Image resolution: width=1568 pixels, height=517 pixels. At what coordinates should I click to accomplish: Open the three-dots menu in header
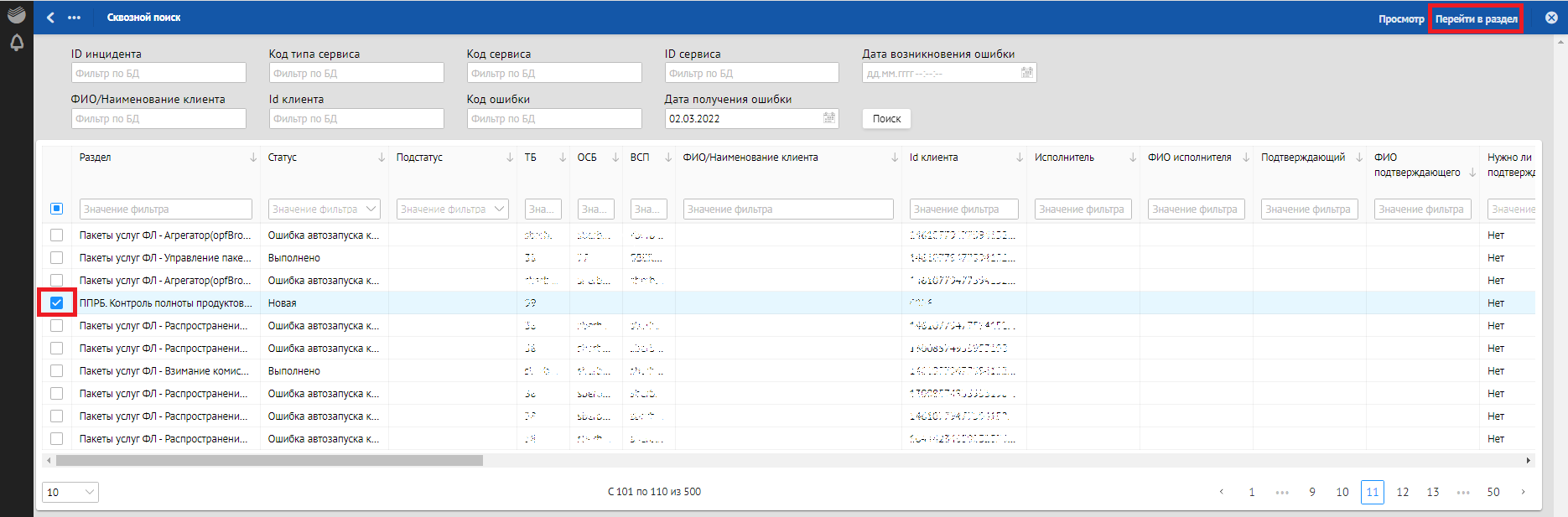pyautogui.click(x=75, y=18)
